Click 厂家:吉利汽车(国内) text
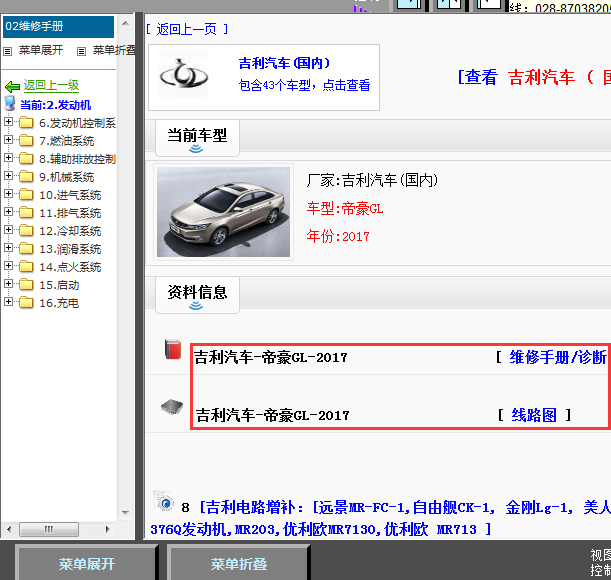This screenshot has width=611, height=580. [372, 180]
